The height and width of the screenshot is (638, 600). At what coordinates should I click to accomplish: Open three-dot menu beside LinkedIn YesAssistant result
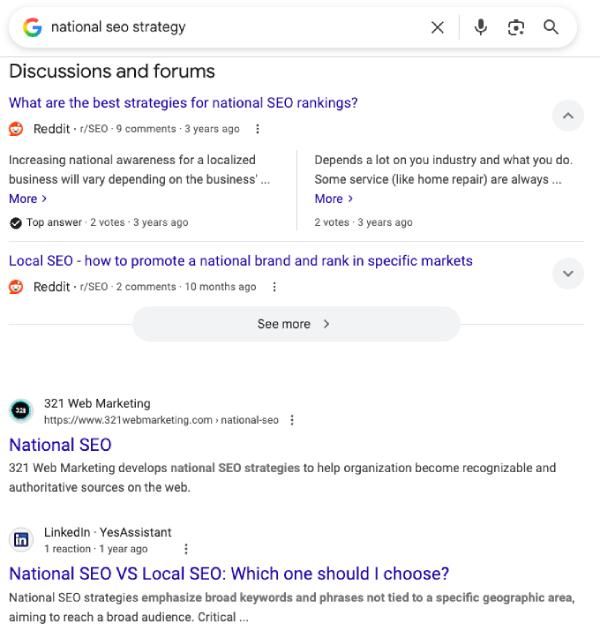pos(186,549)
